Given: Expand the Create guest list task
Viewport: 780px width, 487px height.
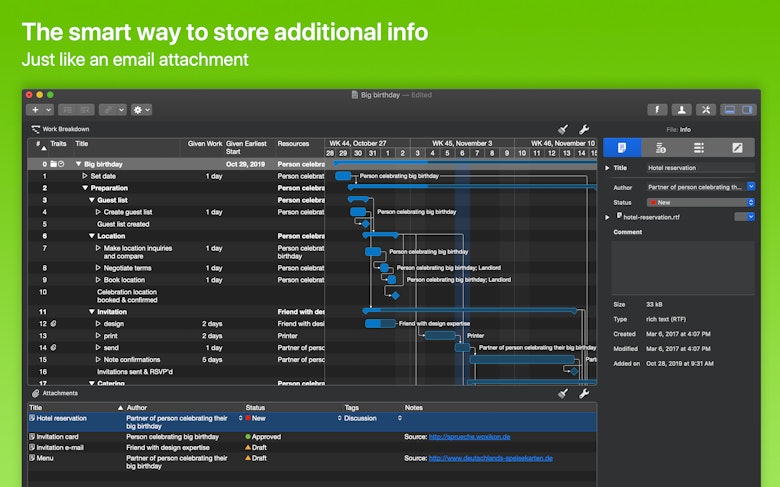Looking at the screenshot, I should pyautogui.click(x=98, y=212).
